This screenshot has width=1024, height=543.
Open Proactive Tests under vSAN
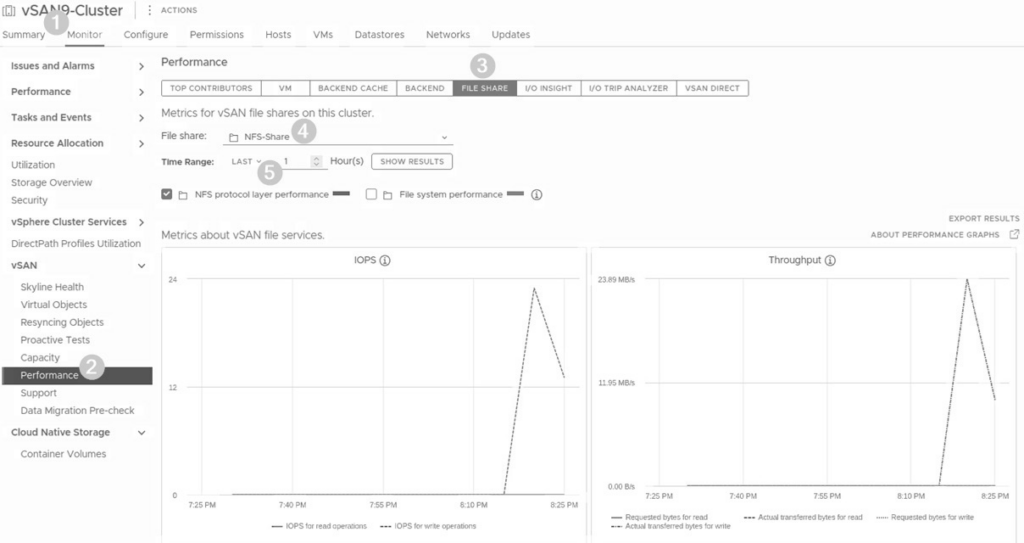55,340
